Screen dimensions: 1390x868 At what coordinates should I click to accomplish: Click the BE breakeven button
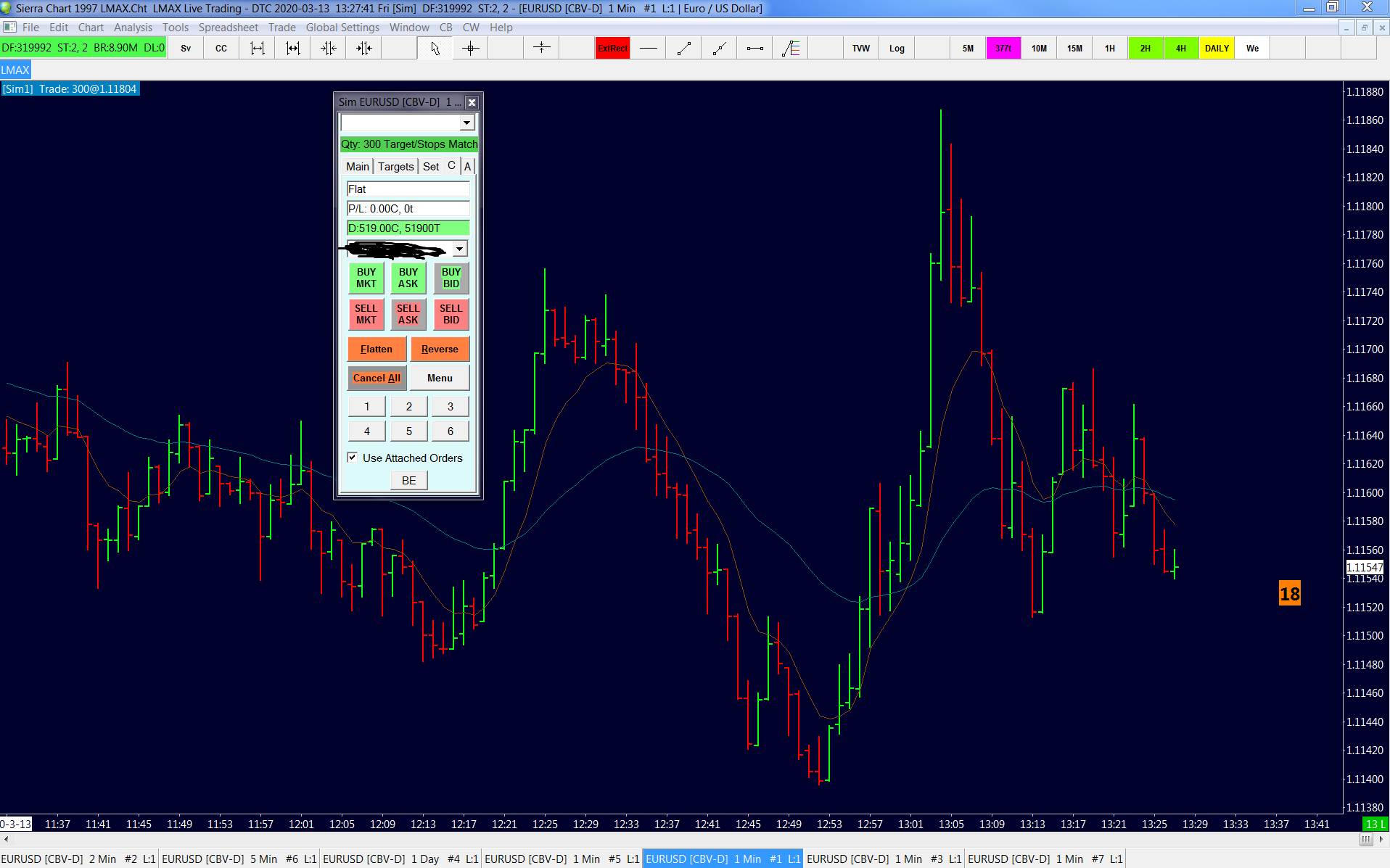tap(408, 480)
